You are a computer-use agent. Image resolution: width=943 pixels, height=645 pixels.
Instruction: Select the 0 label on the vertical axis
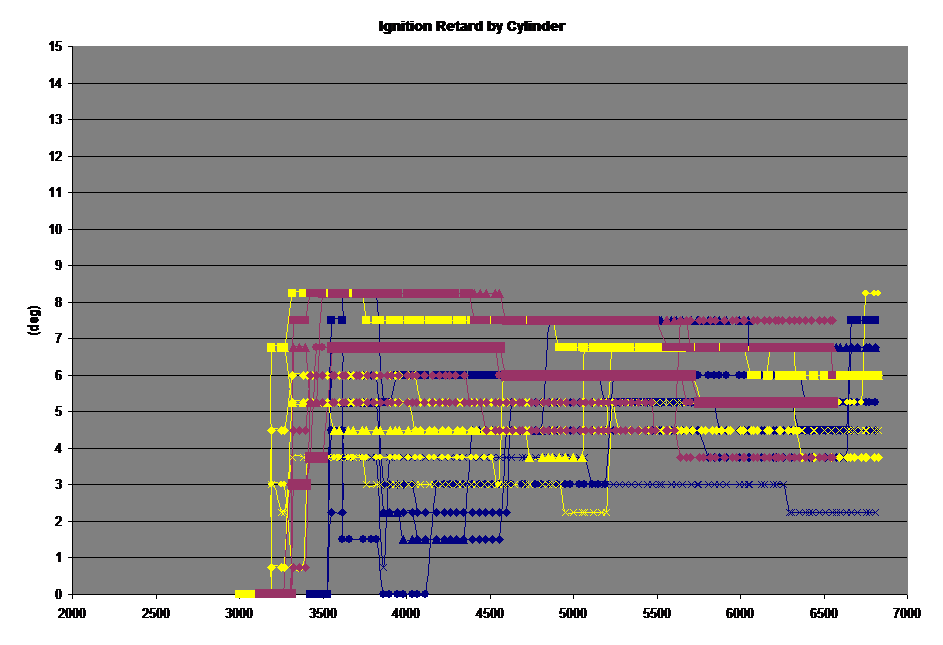pos(58,594)
